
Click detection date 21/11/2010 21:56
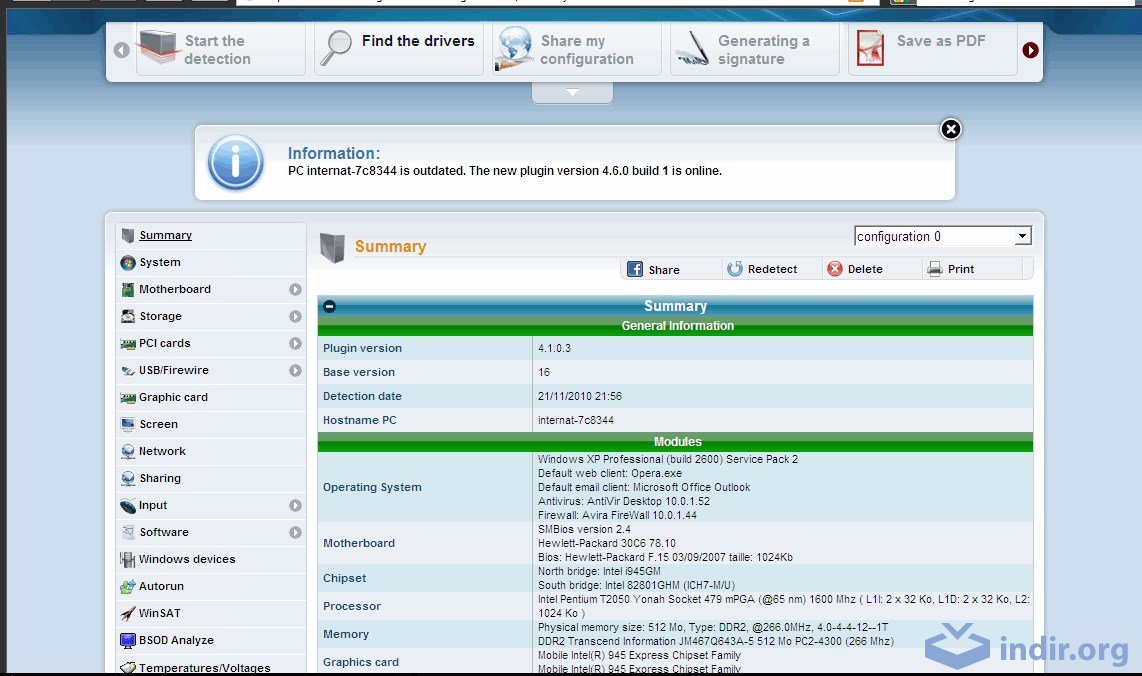[580, 396]
